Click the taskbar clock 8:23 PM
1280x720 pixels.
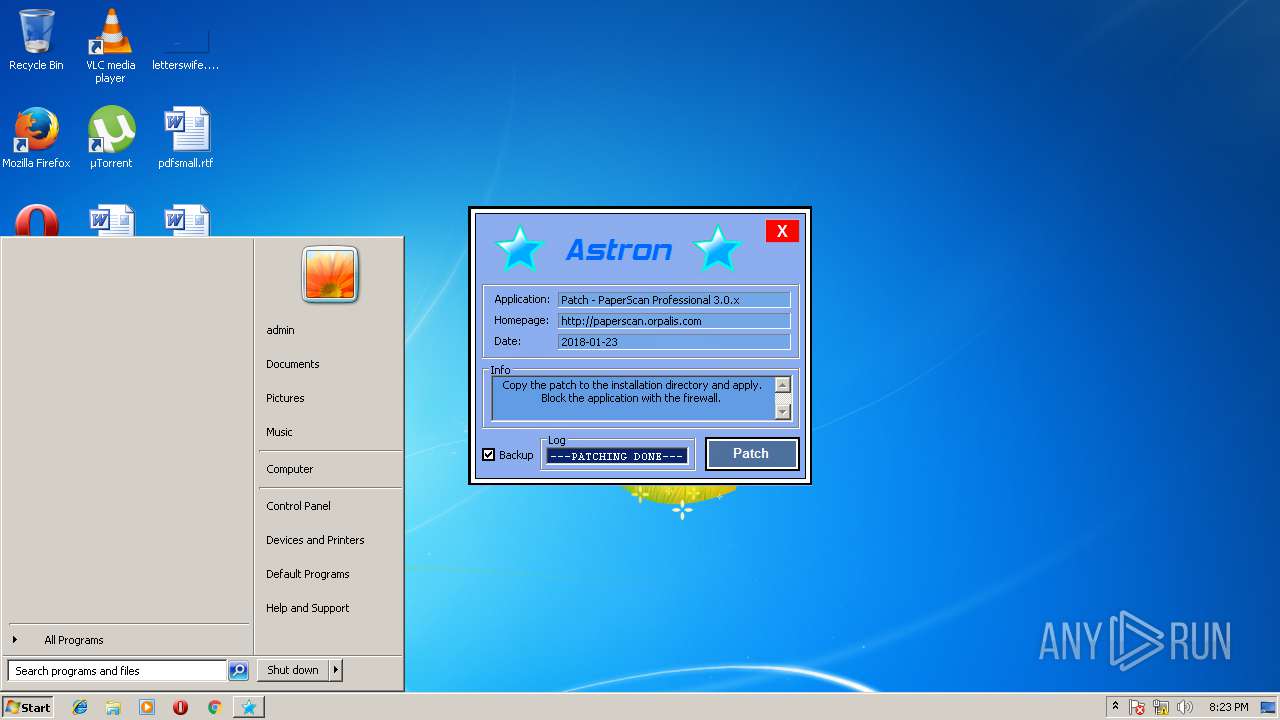[x=1228, y=708]
